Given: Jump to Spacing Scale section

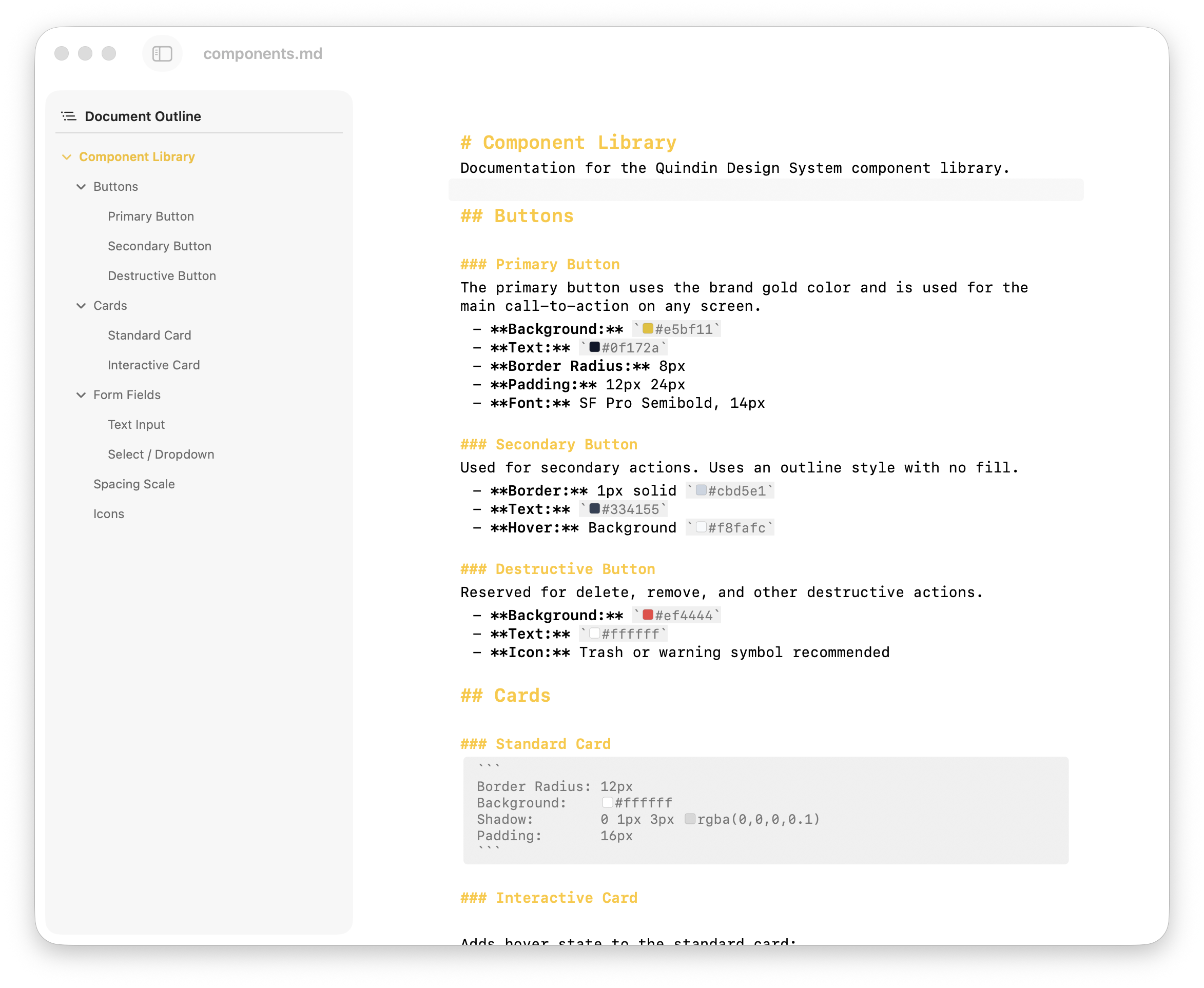Looking at the screenshot, I should 134,484.
